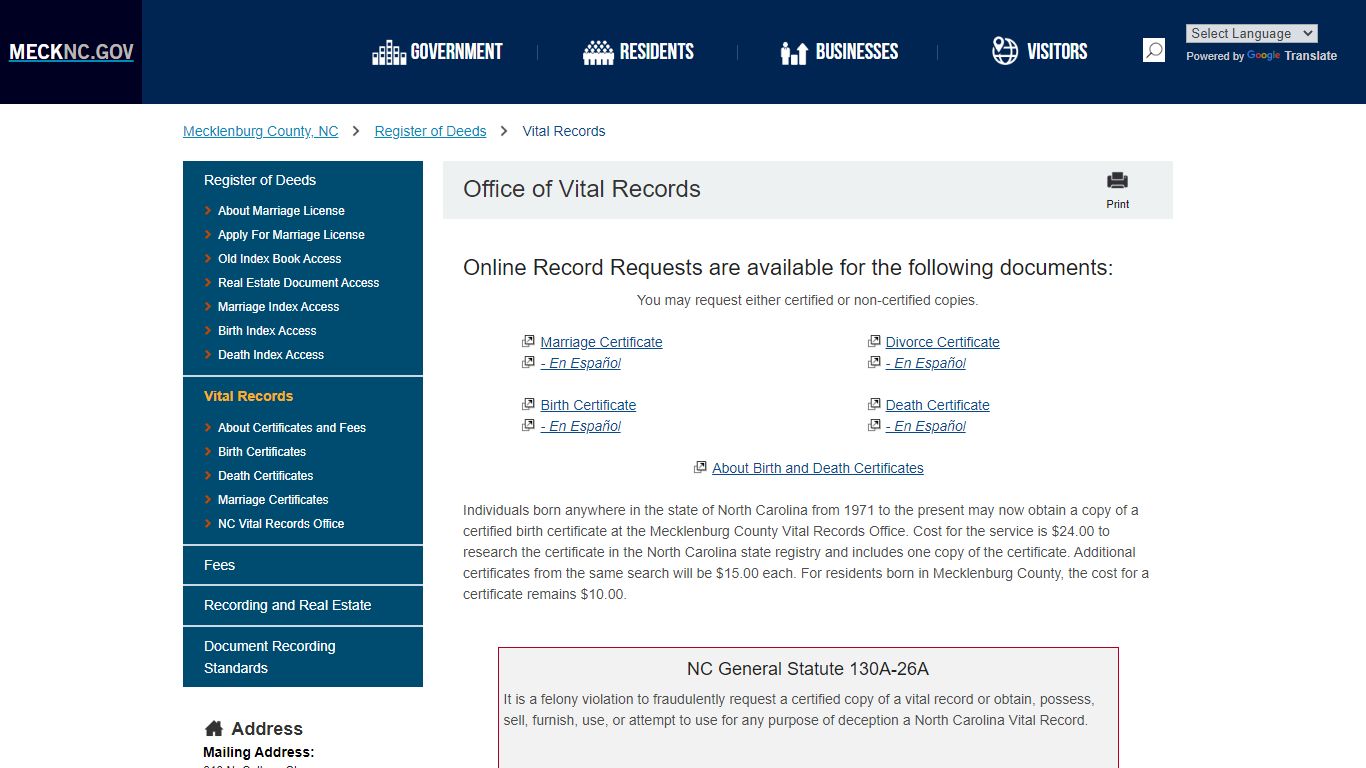This screenshot has width=1366, height=768.
Task: Click external-link icon beside About Birth and Death
Action: point(701,467)
